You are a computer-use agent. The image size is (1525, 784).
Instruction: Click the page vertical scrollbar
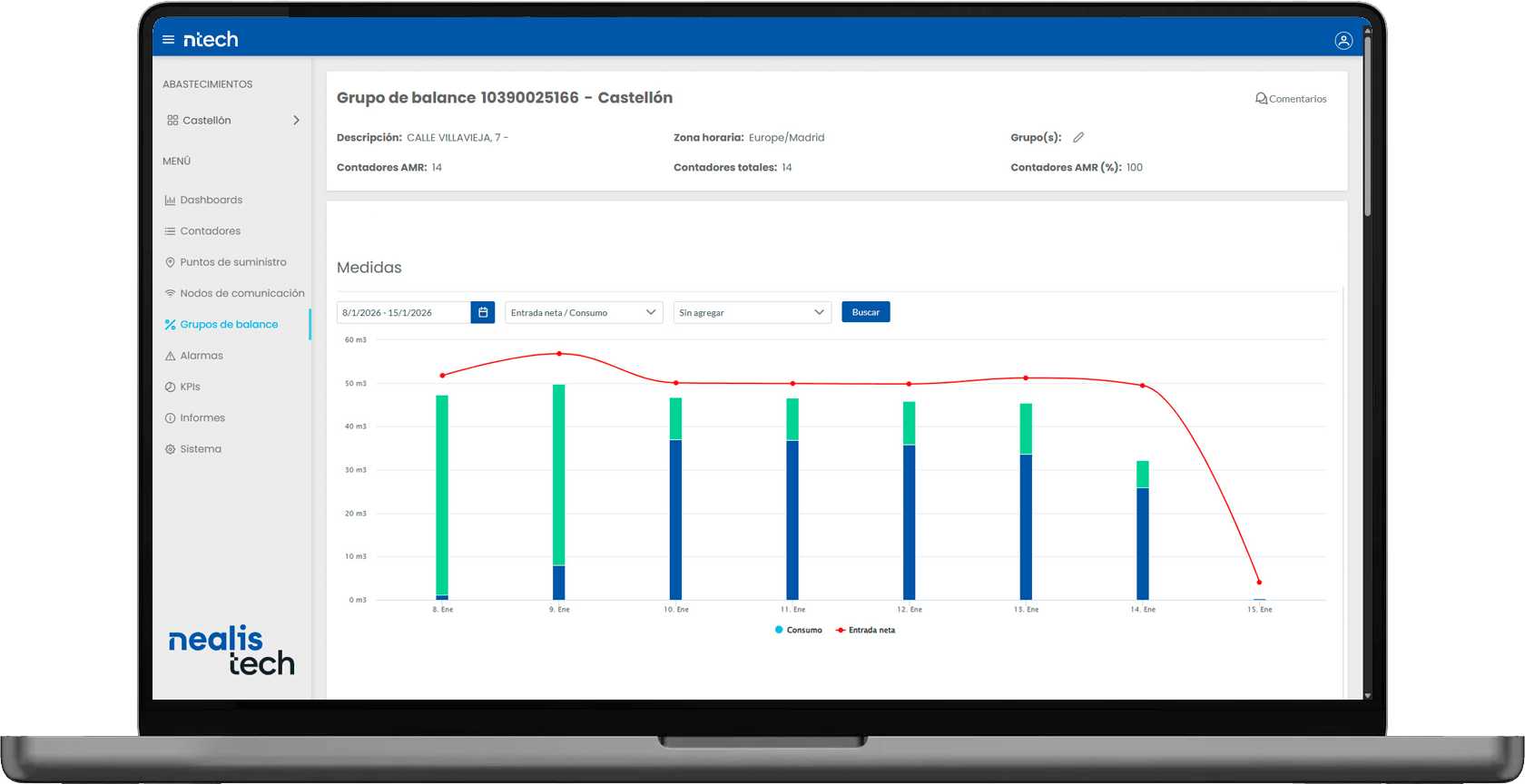[1367, 127]
